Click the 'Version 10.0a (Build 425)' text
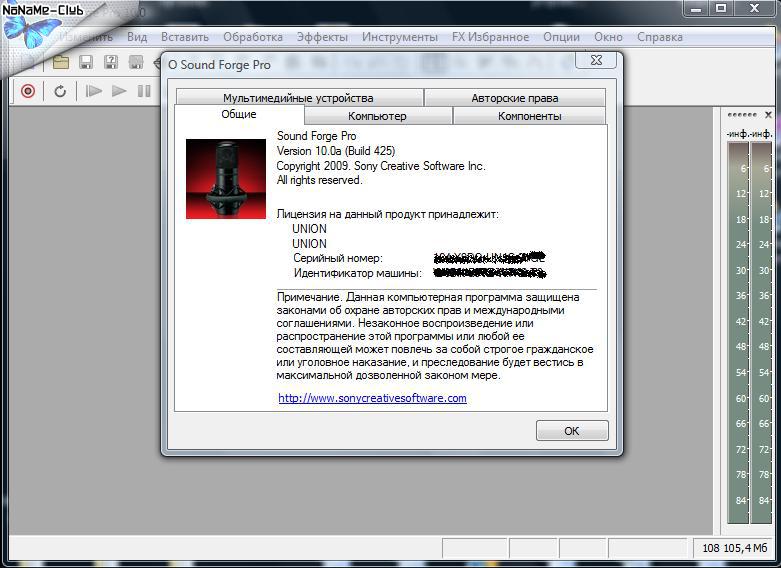781x568 pixels. pyautogui.click(x=336, y=151)
